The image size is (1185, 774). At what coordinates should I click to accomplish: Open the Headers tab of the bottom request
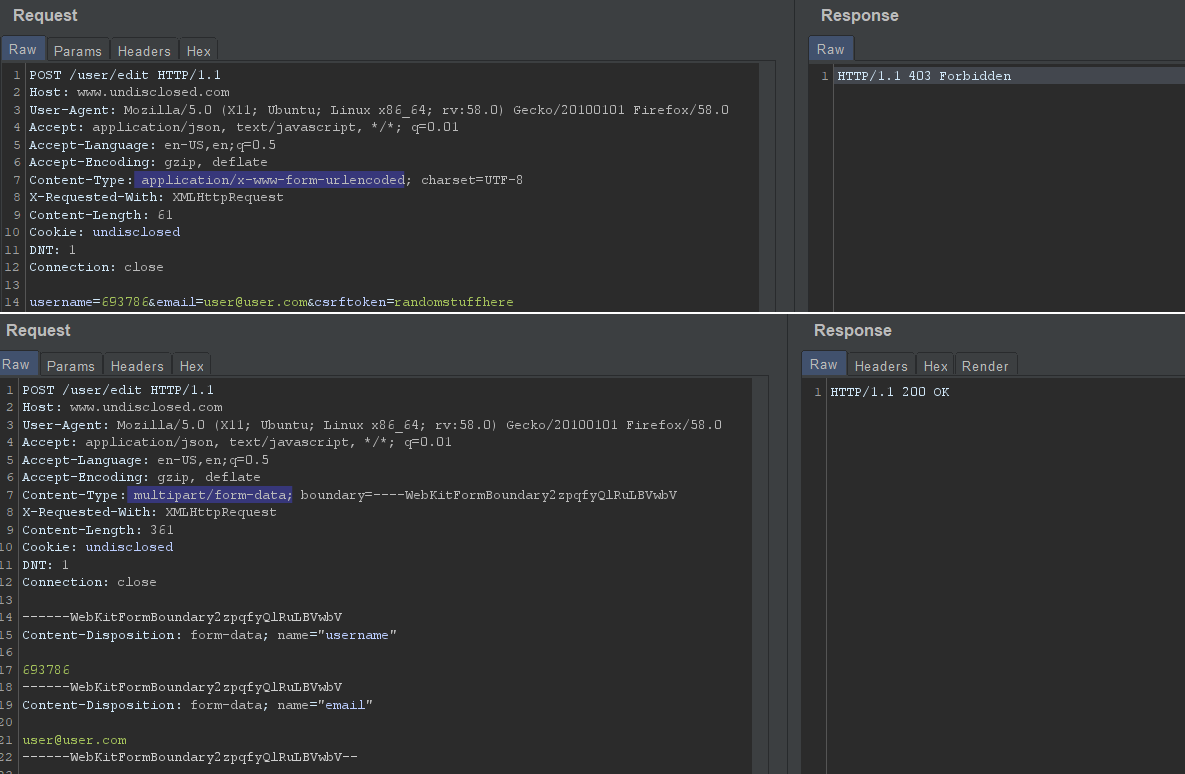coord(137,365)
